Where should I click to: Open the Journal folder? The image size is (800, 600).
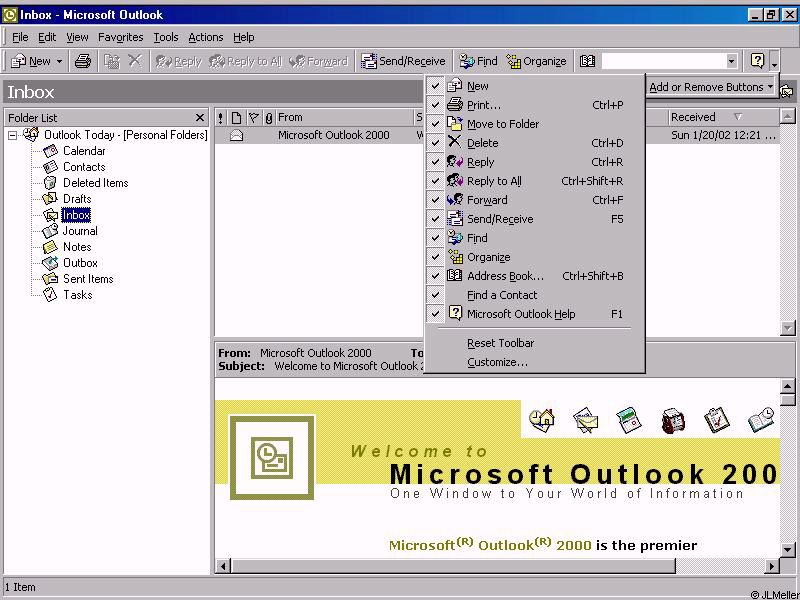(80, 231)
